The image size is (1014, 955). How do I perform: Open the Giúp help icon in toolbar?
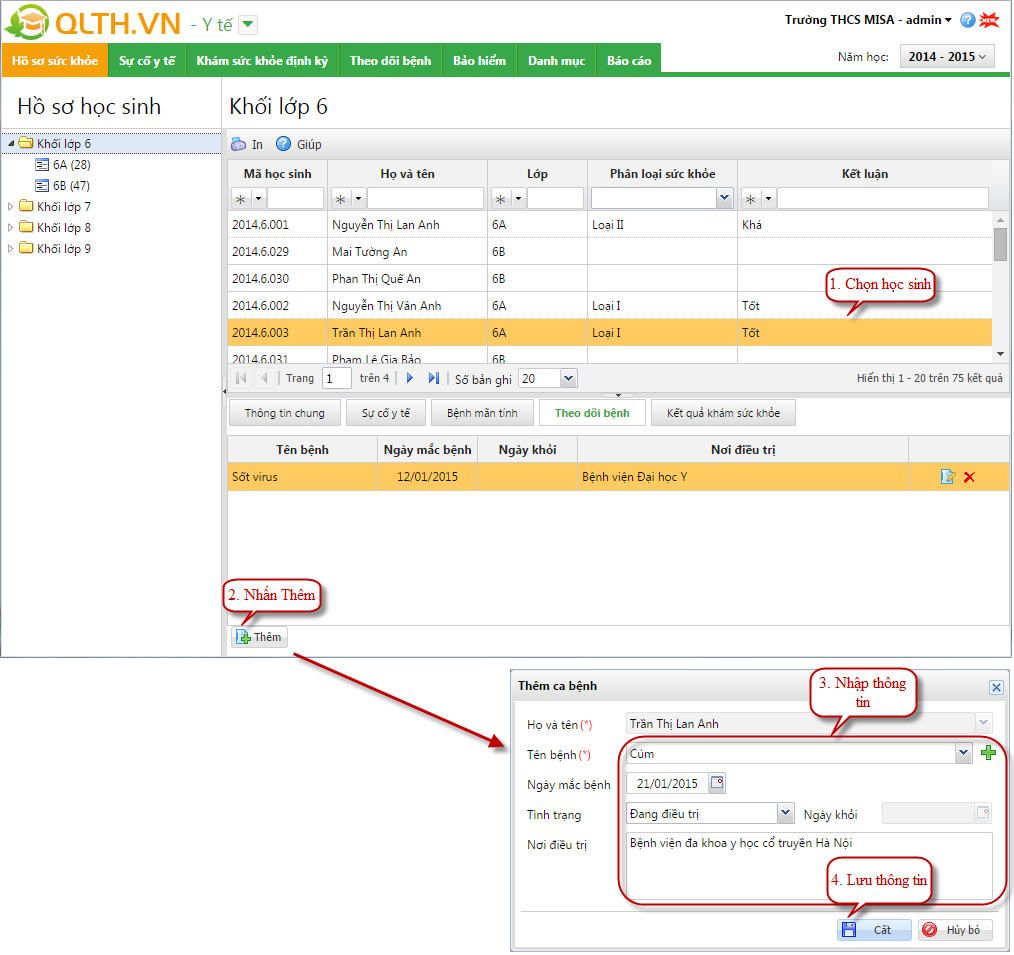[x=283, y=144]
